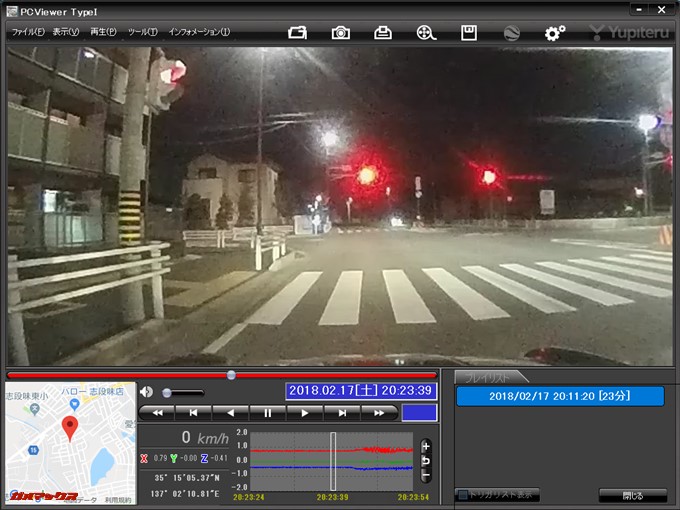Image resolution: width=680 pixels, height=510 pixels.
Task: Open the ツール menu
Action: tap(142, 32)
